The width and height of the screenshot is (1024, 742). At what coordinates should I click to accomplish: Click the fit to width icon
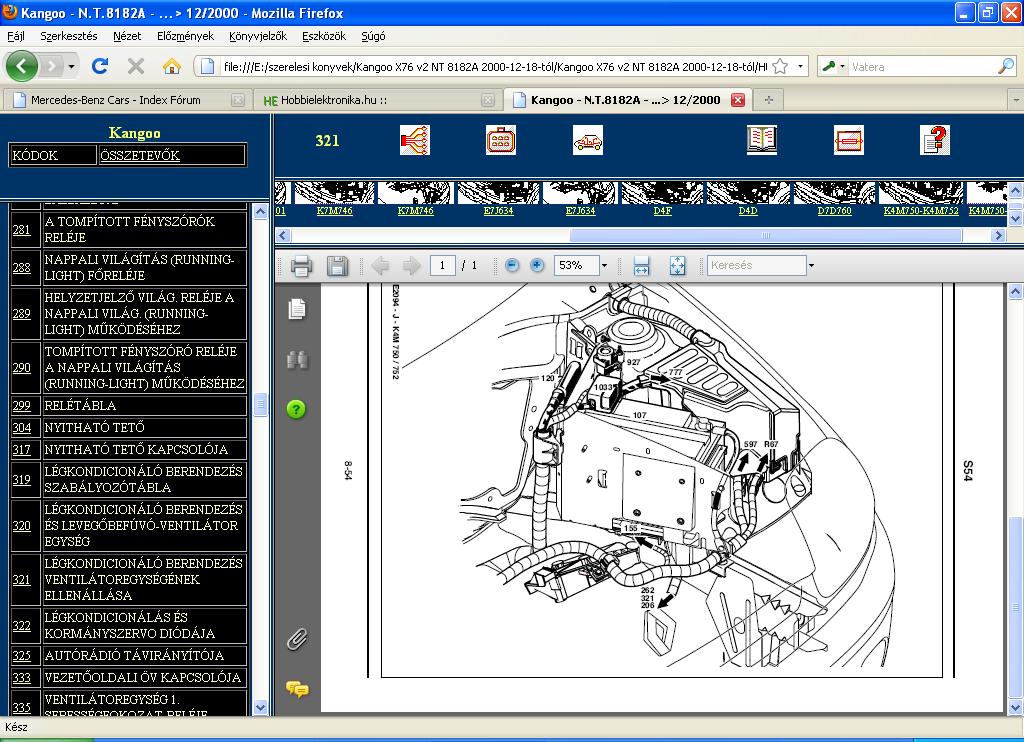(x=642, y=266)
